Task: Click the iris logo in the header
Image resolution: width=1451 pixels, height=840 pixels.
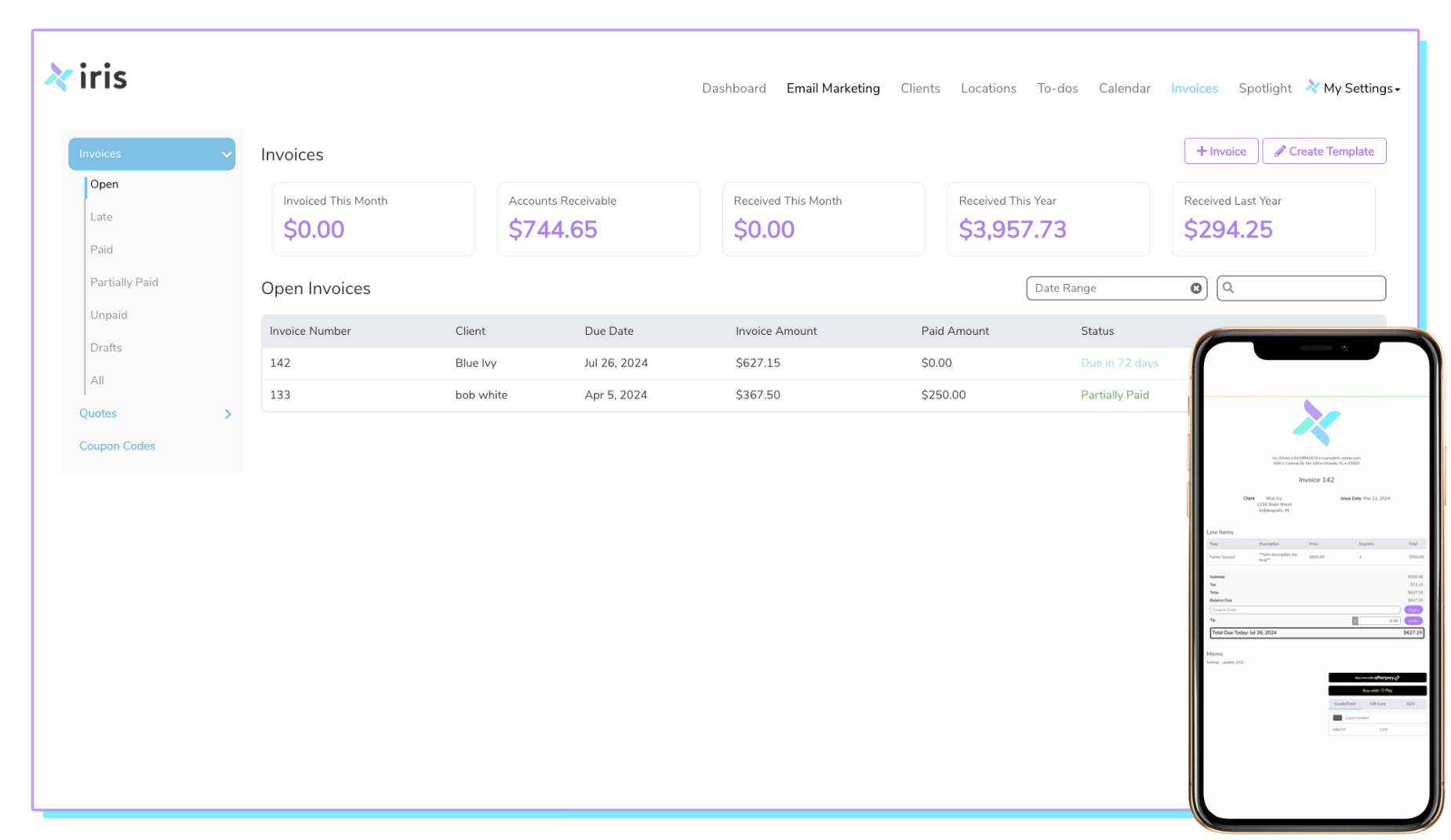Action: 85,77
